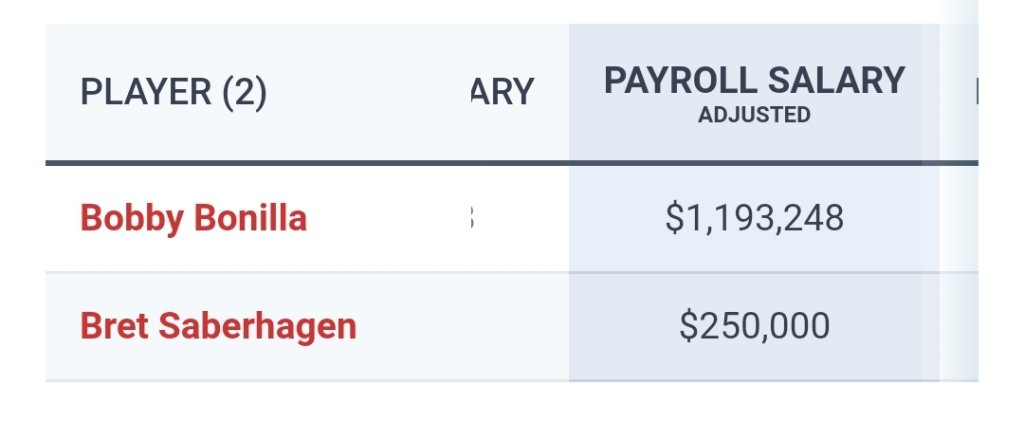Click the player count '(2)' in the header

pyautogui.click(x=244, y=93)
